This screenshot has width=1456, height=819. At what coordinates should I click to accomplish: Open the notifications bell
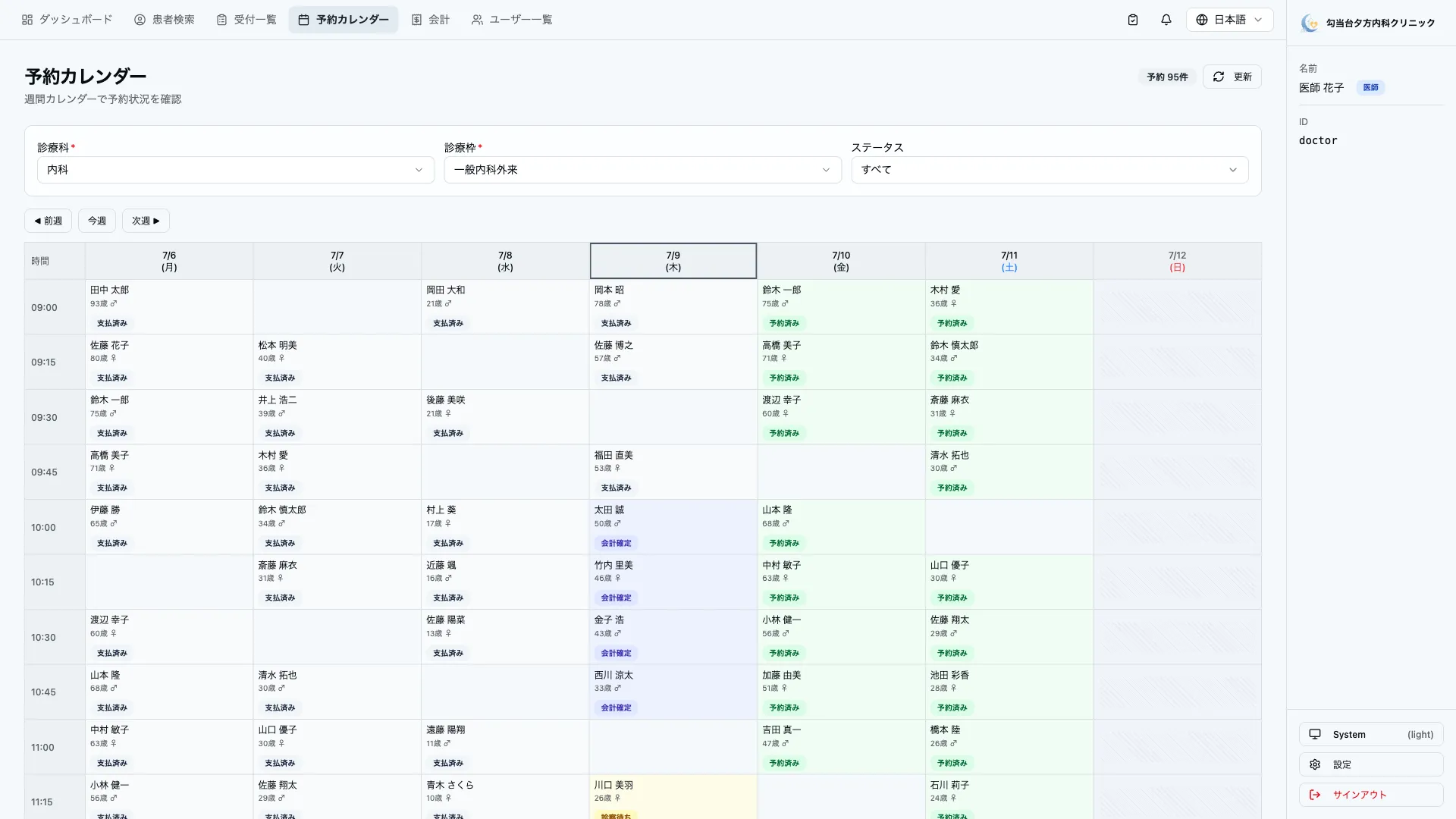coord(1166,20)
